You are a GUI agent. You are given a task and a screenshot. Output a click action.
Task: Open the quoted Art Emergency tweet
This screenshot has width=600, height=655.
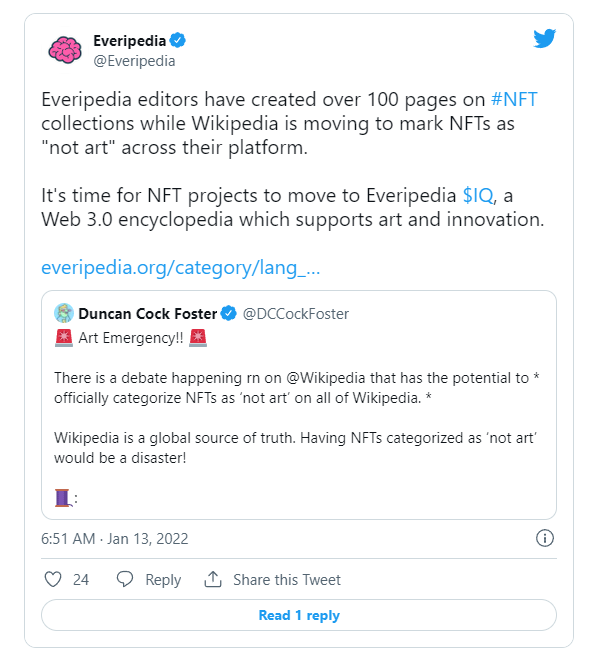299,405
